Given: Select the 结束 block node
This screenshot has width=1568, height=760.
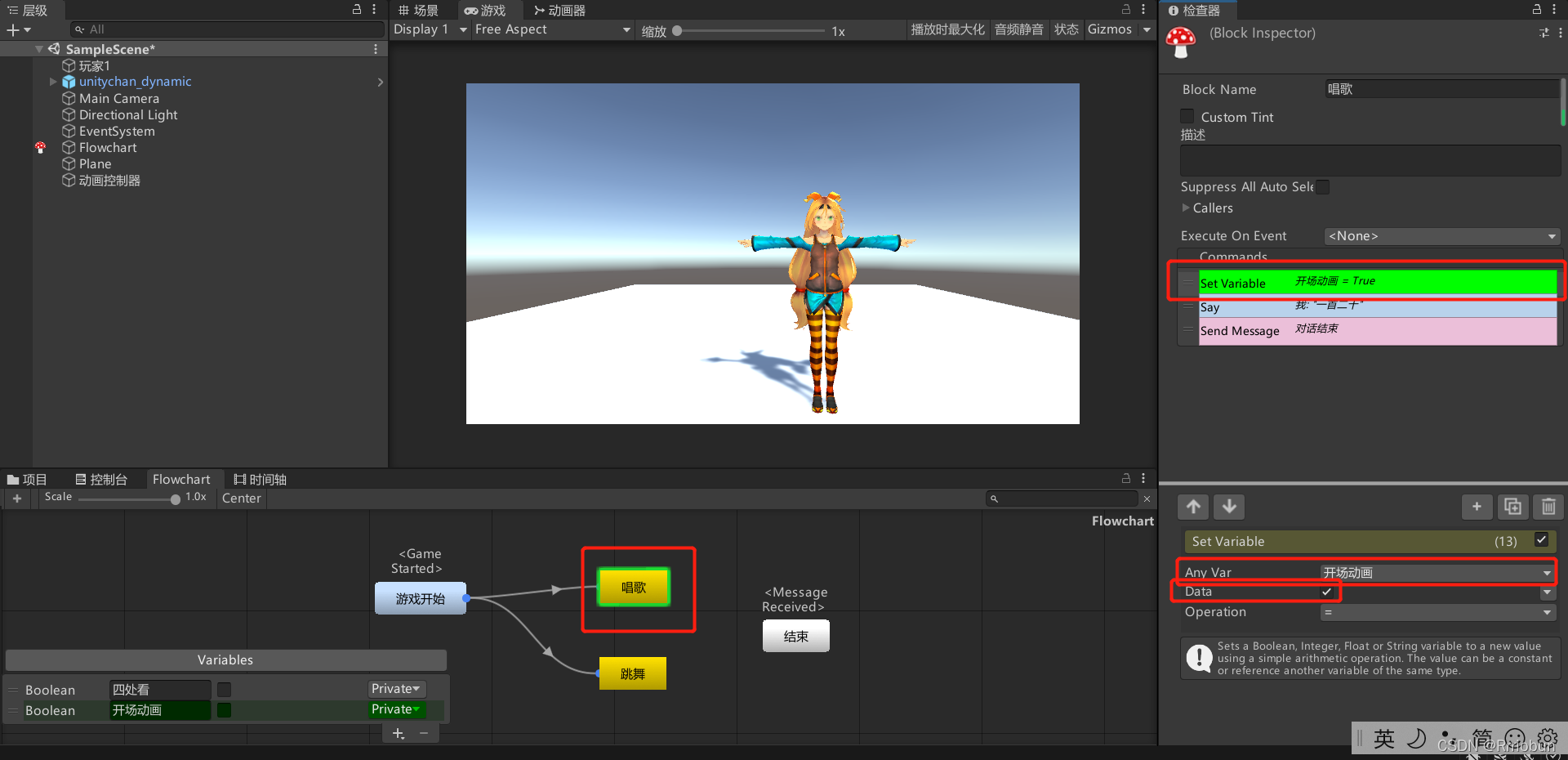Looking at the screenshot, I should pos(796,636).
